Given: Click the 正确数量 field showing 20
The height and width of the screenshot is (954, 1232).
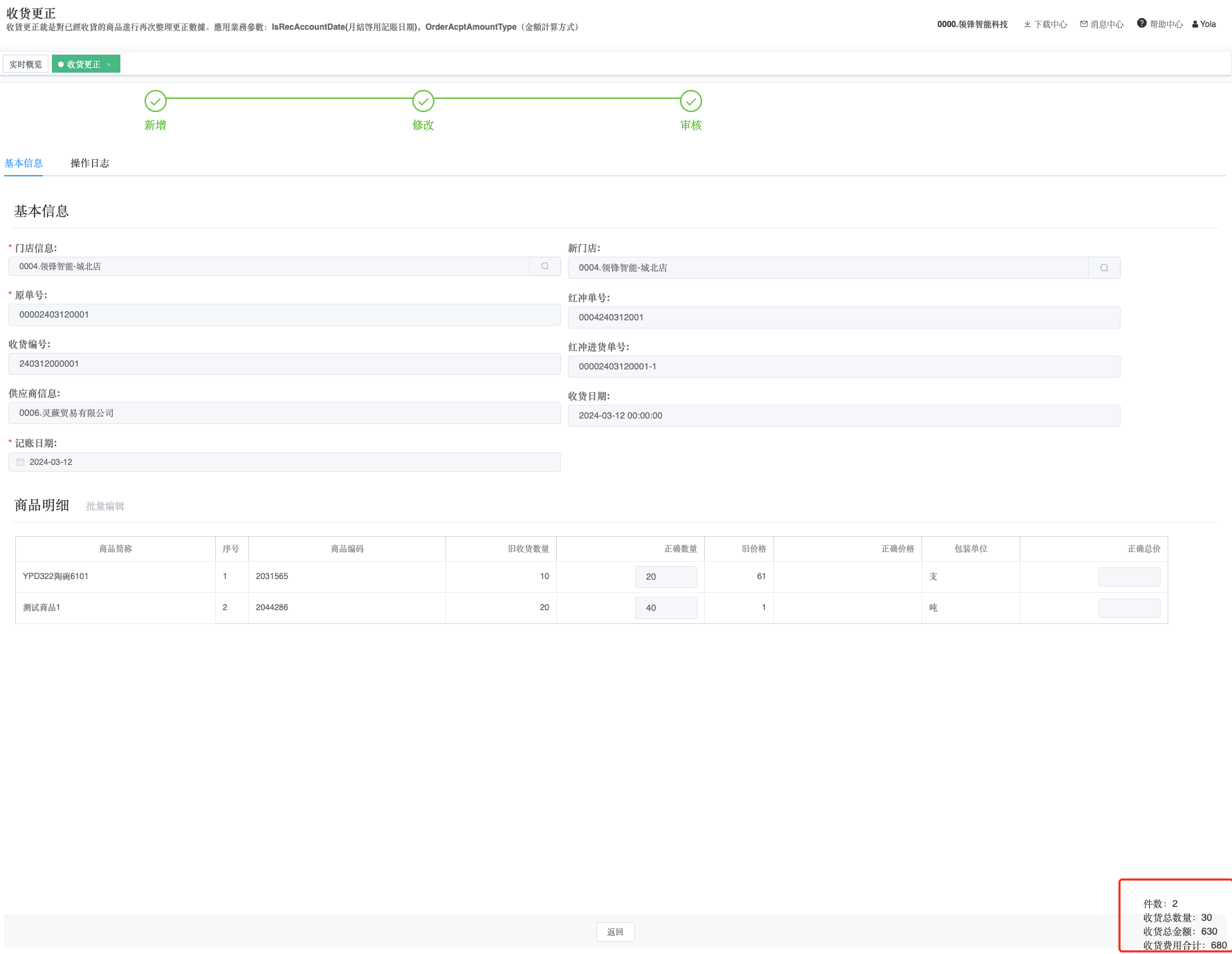Looking at the screenshot, I should point(665,577).
